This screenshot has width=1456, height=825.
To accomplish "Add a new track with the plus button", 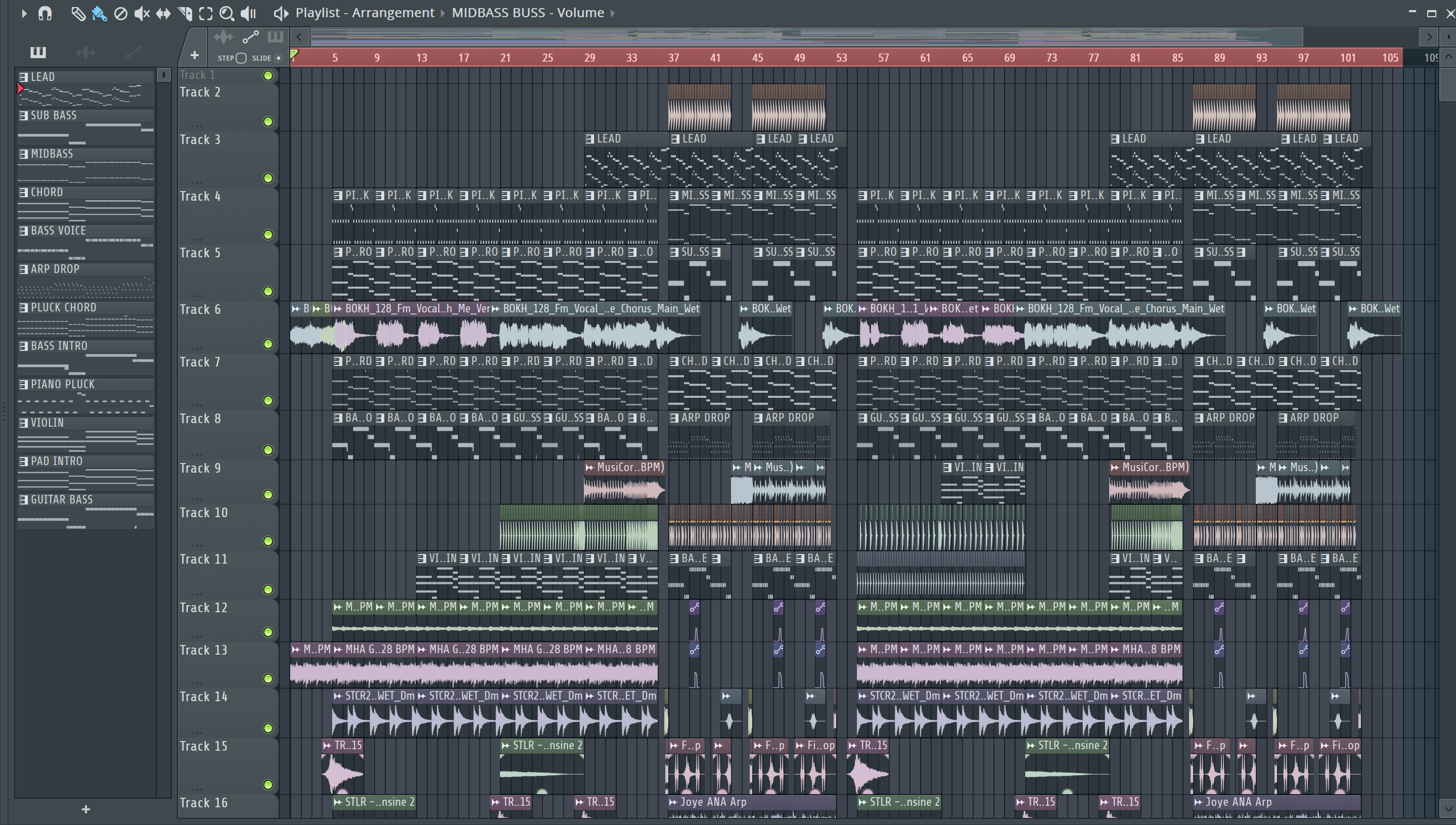I will (x=194, y=55).
